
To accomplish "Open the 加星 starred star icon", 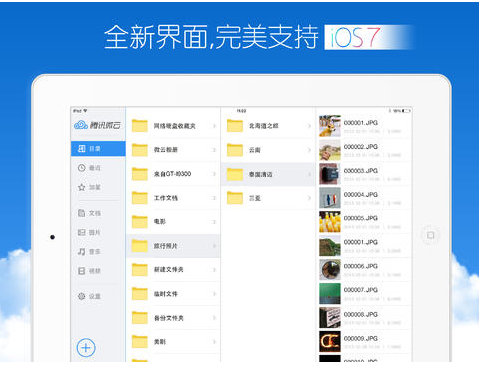I will pos(82,187).
